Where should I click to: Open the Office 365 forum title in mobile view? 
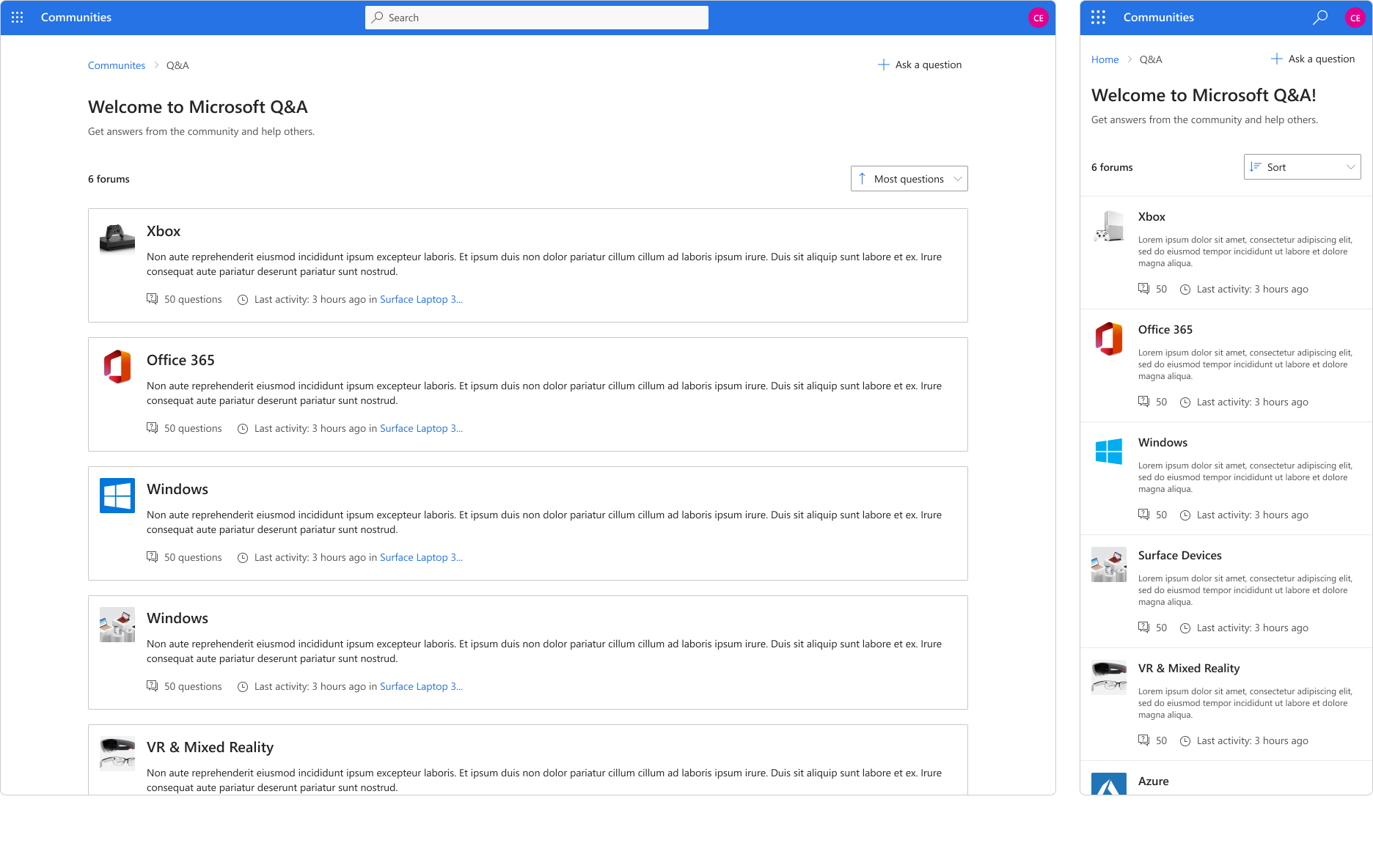pos(1165,330)
